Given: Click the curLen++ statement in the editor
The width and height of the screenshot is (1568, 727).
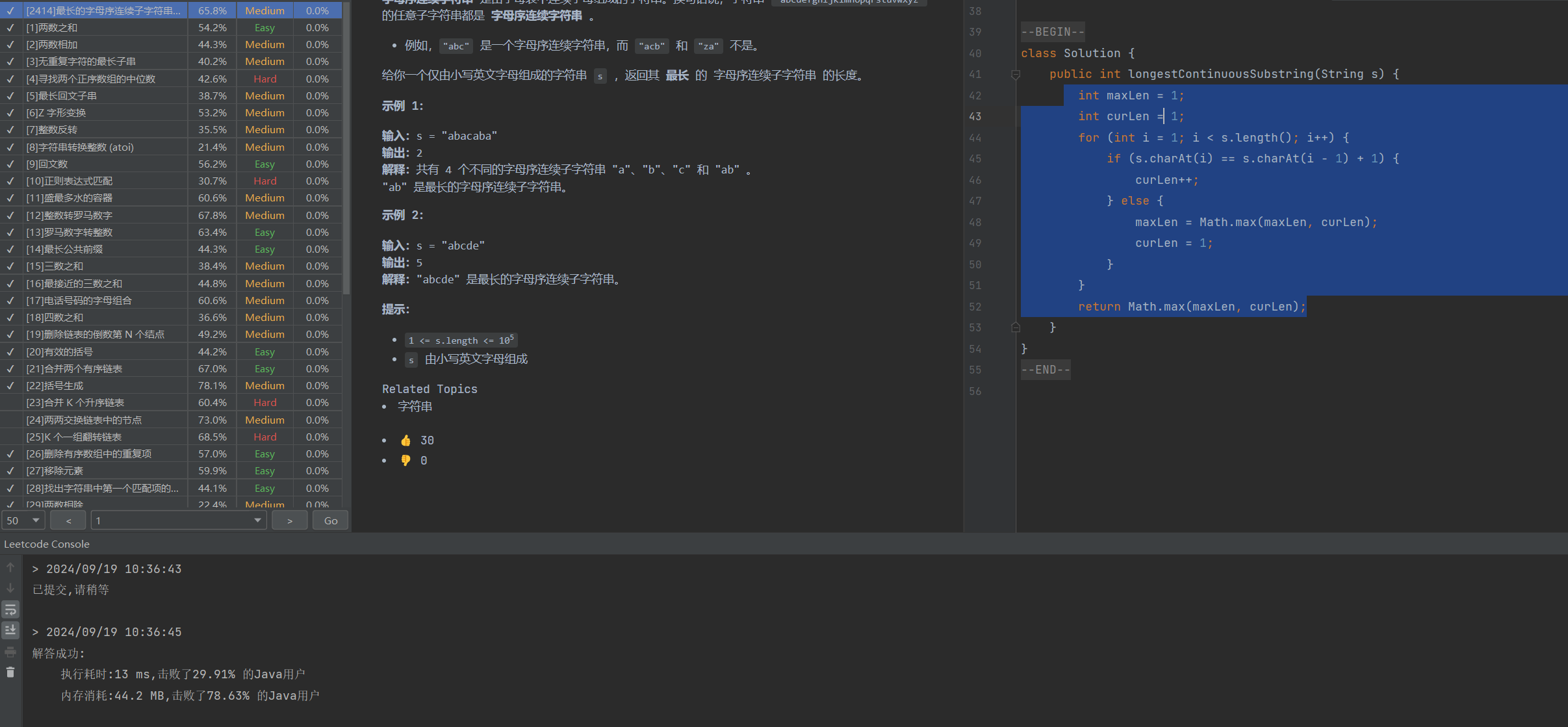Looking at the screenshot, I should click(x=1166, y=180).
